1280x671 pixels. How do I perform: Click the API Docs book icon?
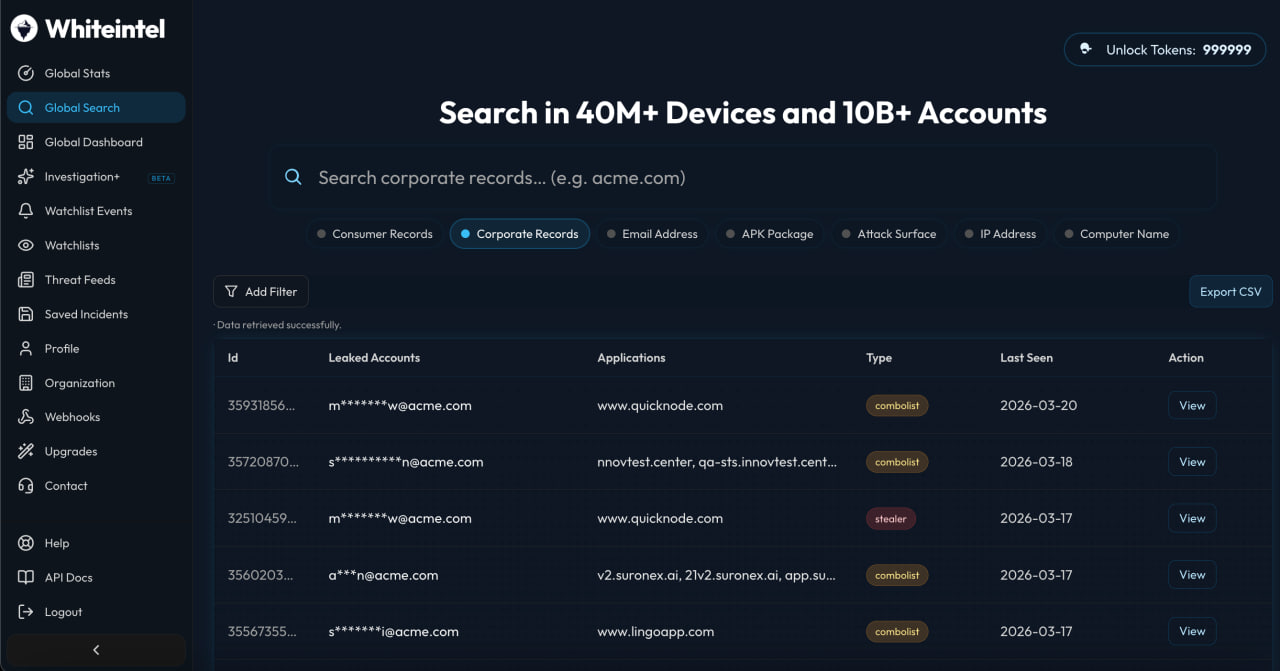pyautogui.click(x=26, y=577)
